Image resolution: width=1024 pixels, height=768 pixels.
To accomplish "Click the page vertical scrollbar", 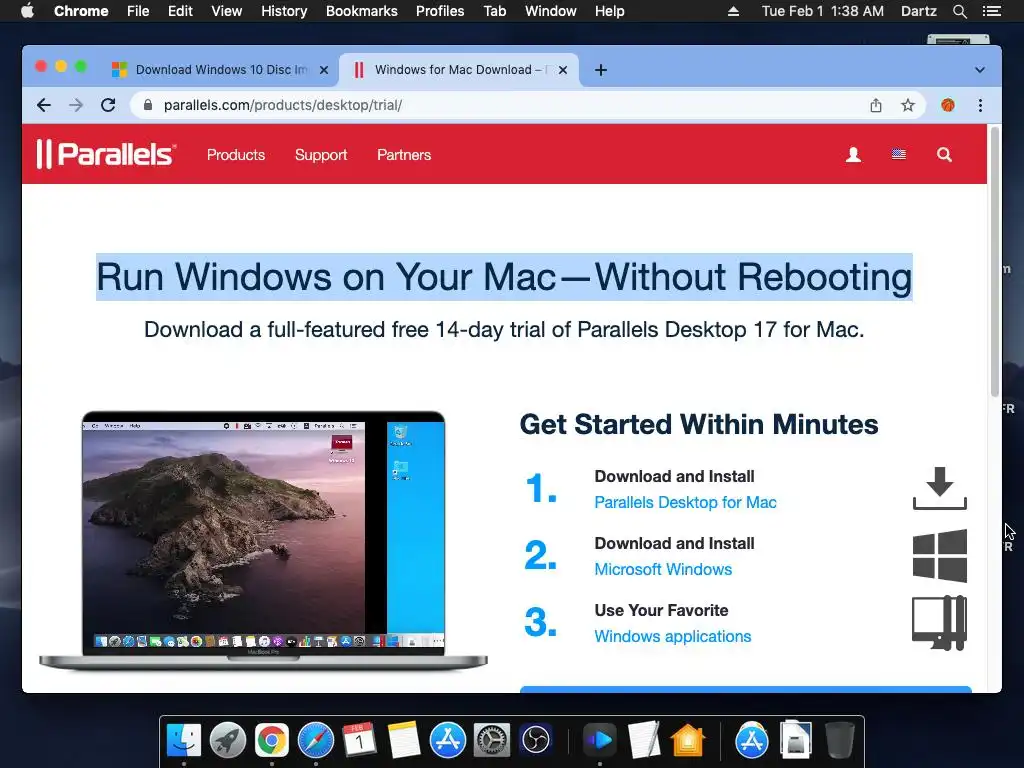I will pos(995,263).
